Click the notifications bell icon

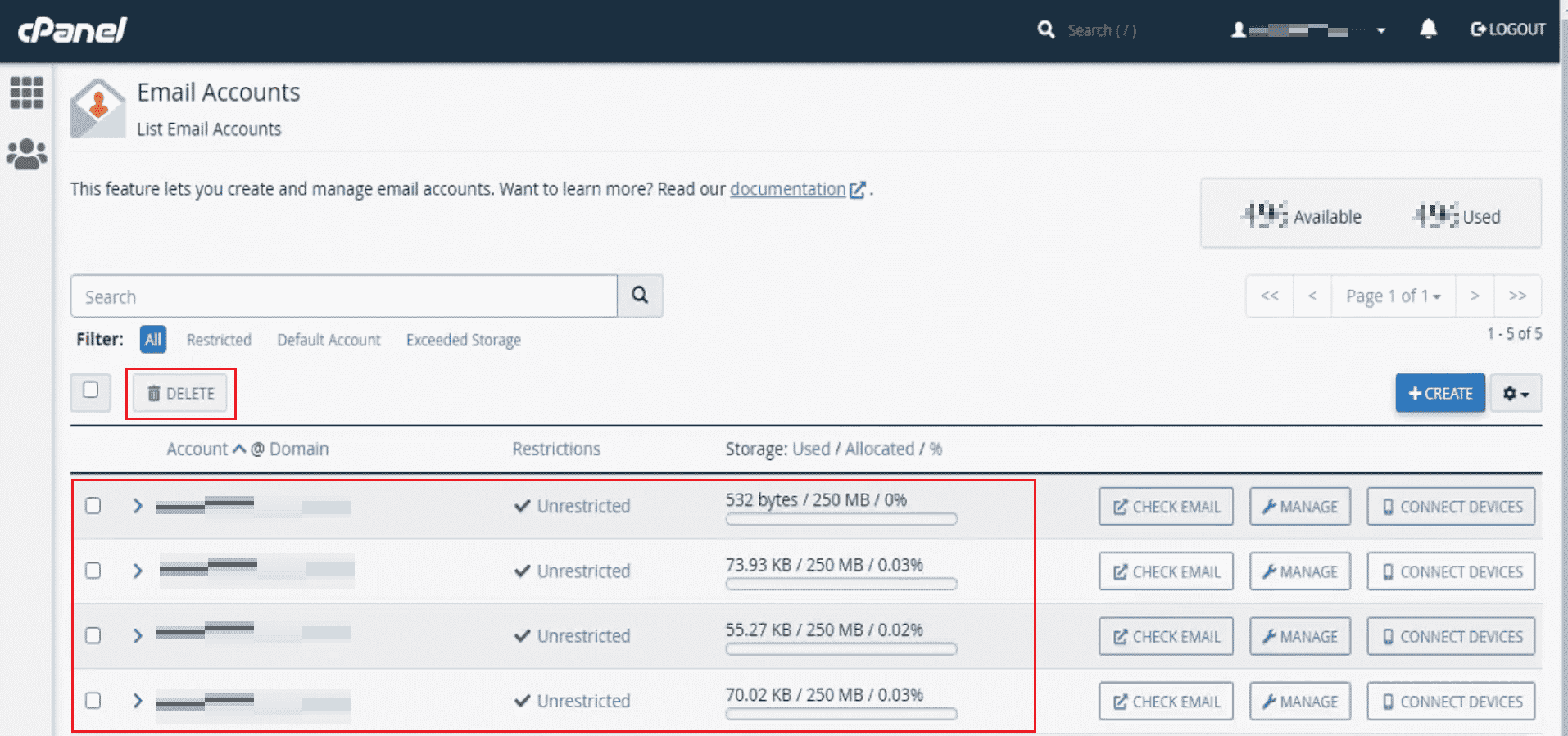(1428, 29)
